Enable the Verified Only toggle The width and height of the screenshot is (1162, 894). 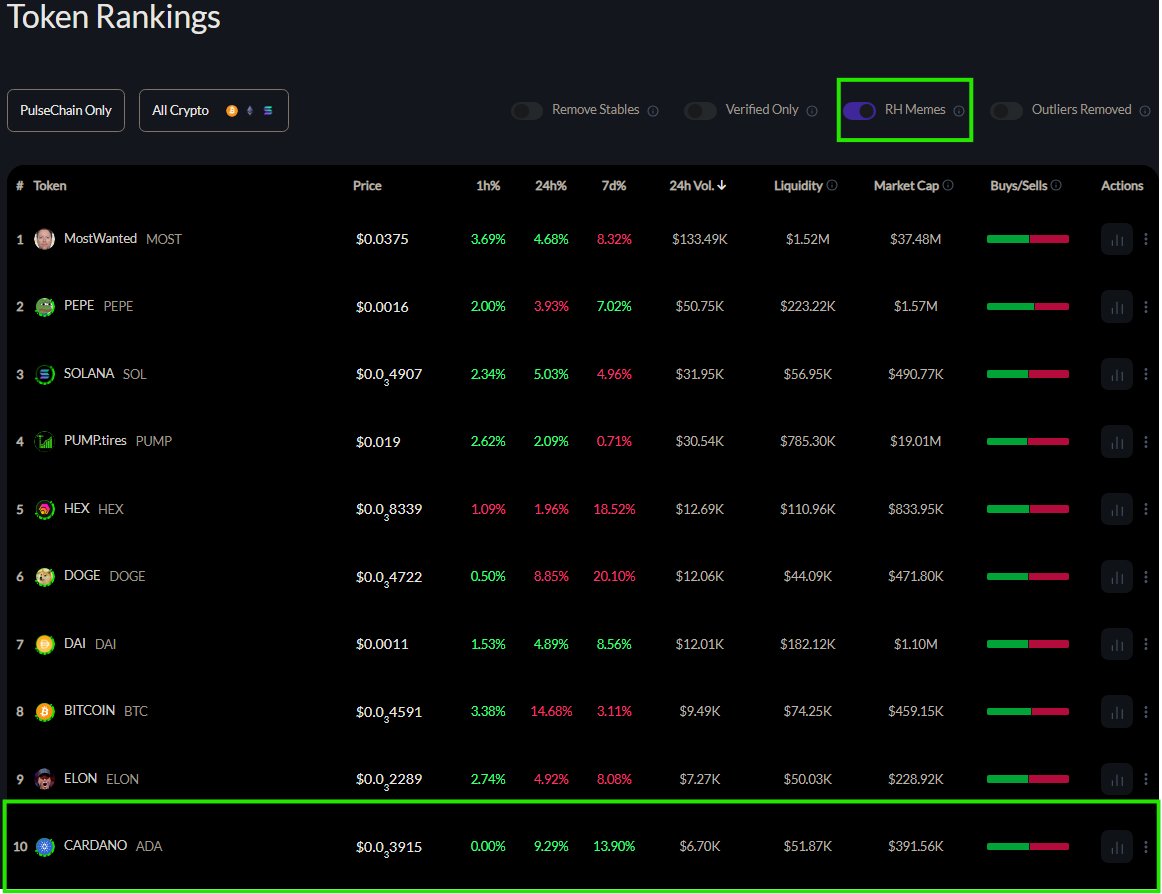click(700, 110)
